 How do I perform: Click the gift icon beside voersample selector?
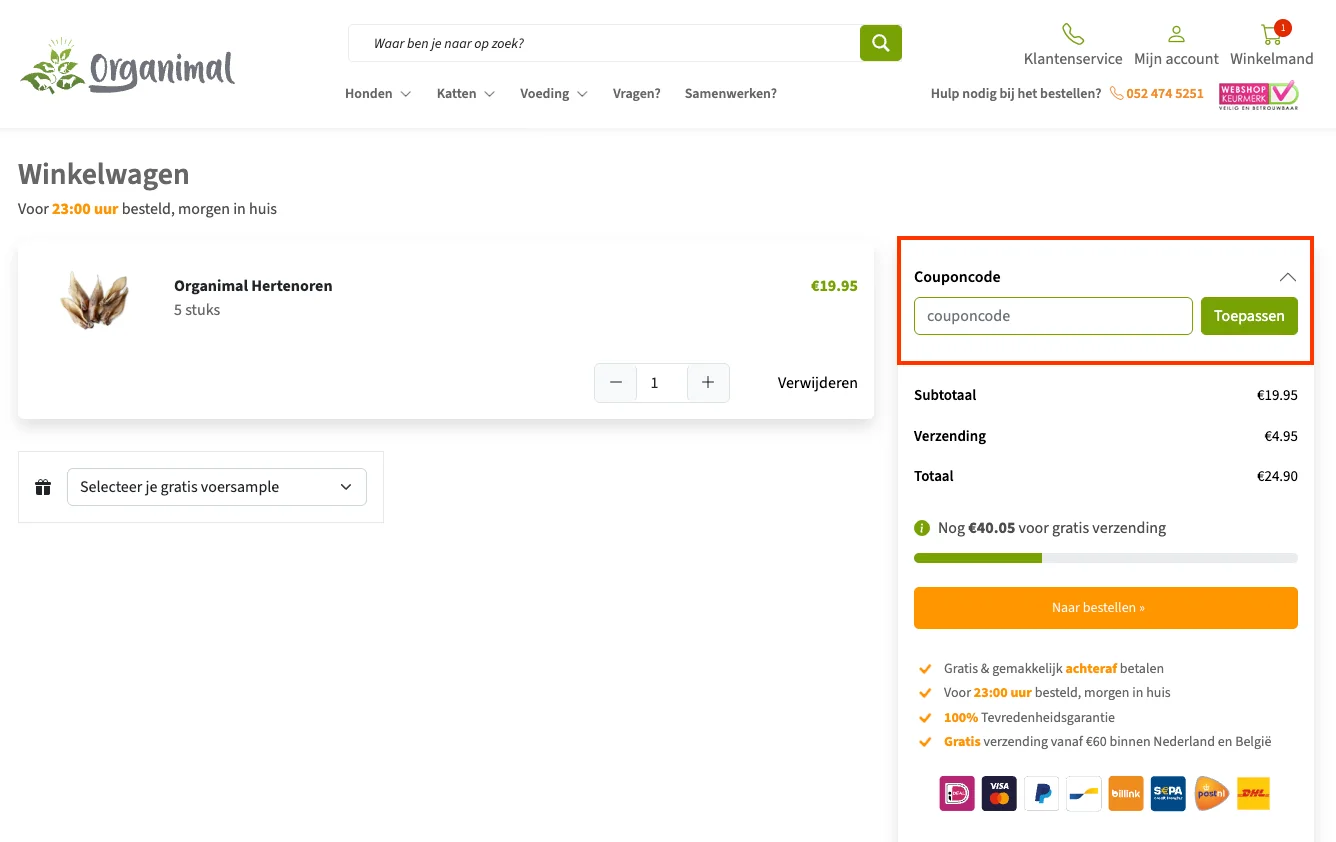click(x=43, y=487)
